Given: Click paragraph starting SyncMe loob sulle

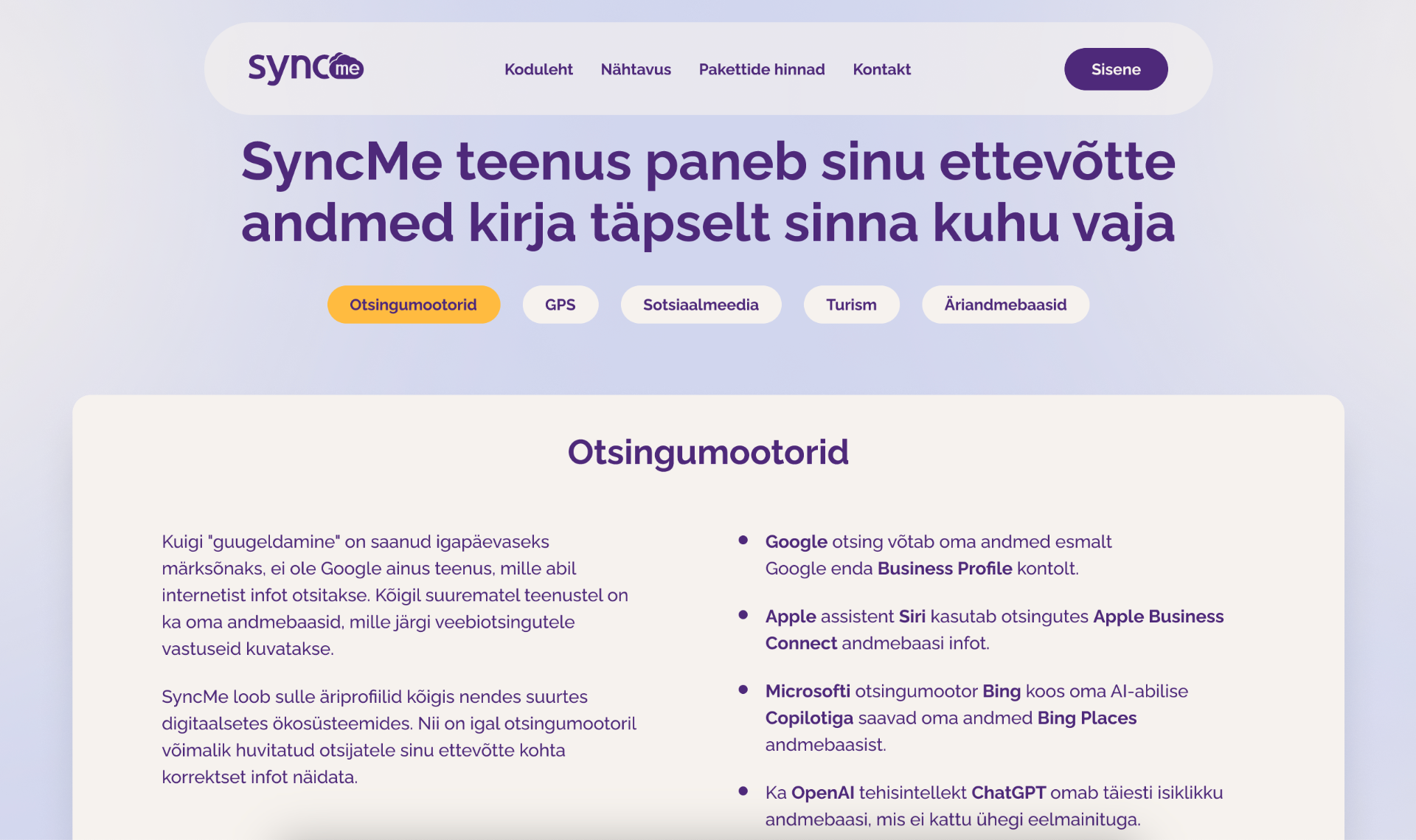Looking at the screenshot, I should [x=399, y=737].
